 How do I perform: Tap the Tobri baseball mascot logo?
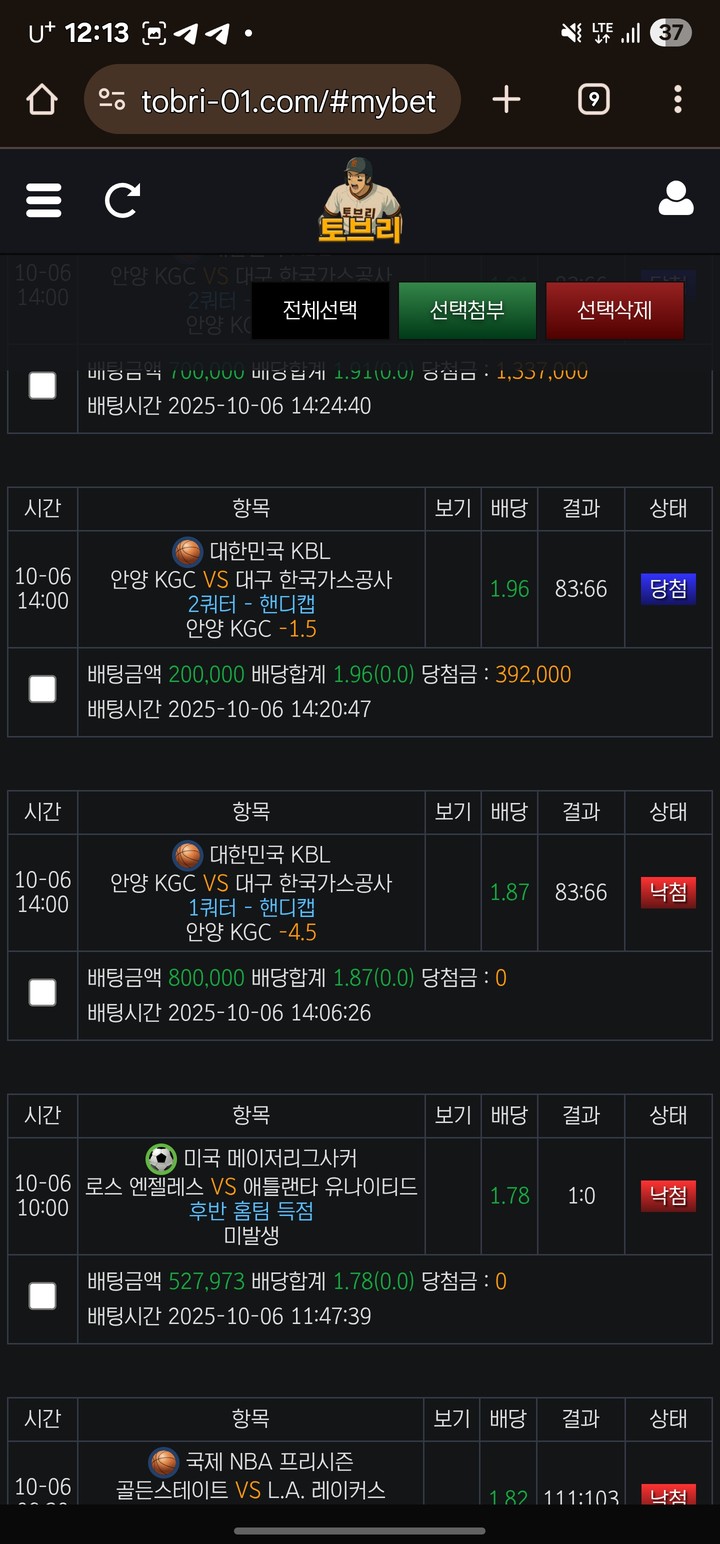click(x=360, y=201)
